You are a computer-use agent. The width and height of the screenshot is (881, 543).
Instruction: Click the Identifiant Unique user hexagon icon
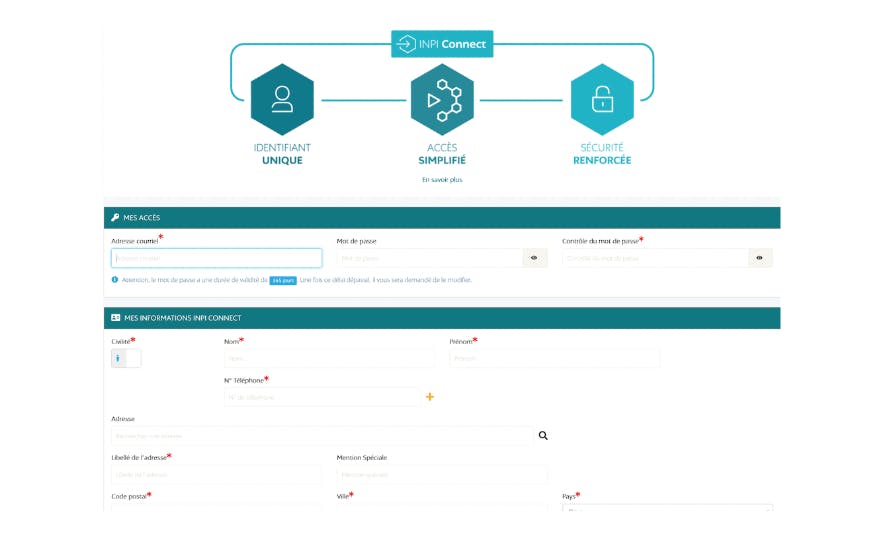coord(282,99)
